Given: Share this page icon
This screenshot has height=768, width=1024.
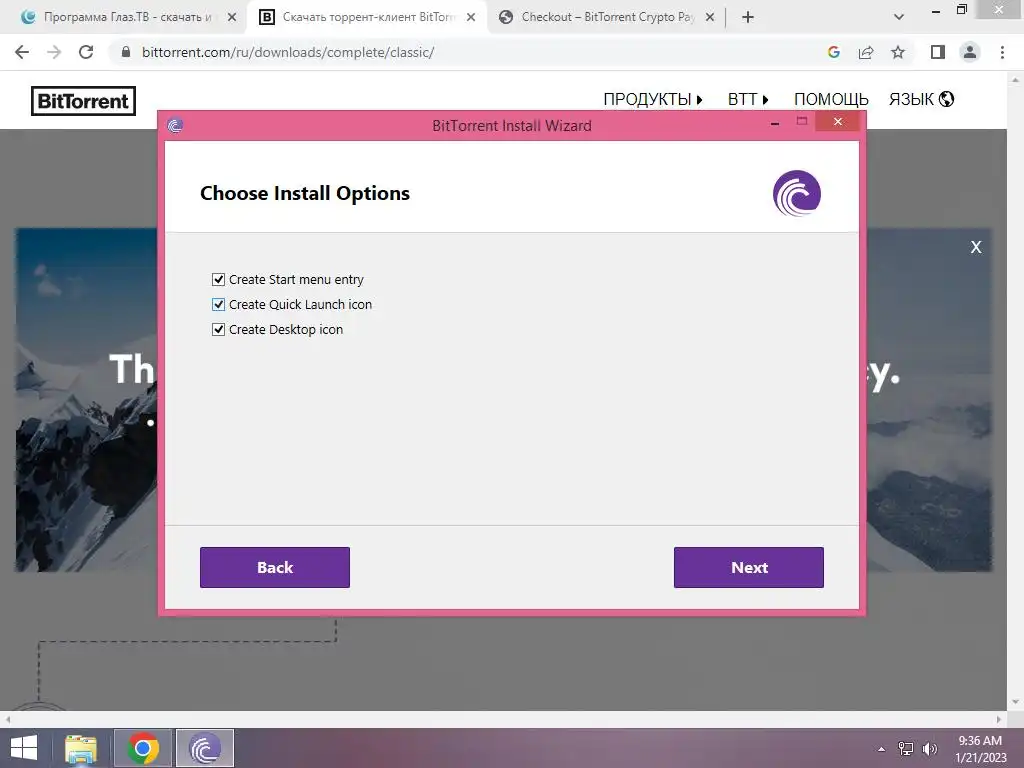Looking at the screenshot, I should (x=866, y=52).
